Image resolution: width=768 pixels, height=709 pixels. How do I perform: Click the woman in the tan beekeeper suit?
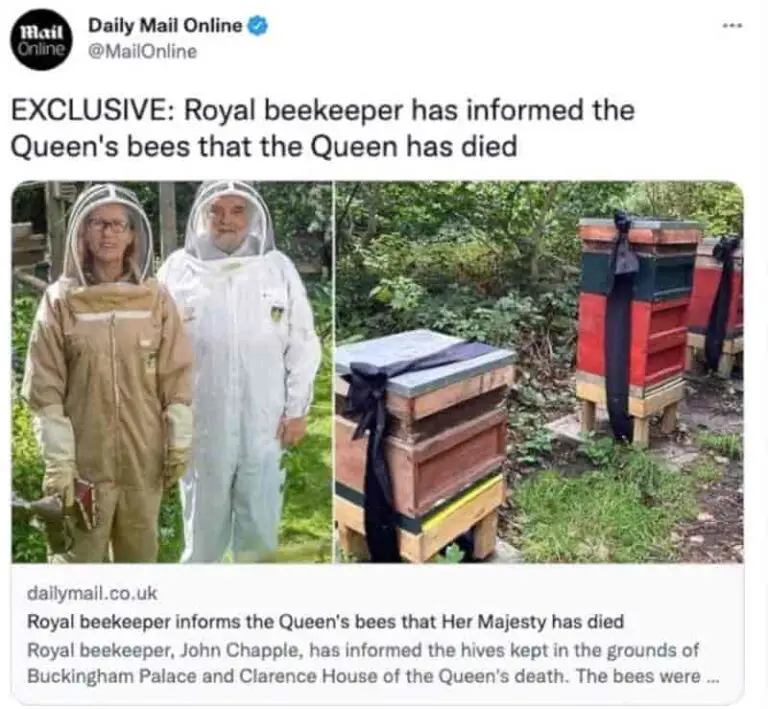(105, 372)
